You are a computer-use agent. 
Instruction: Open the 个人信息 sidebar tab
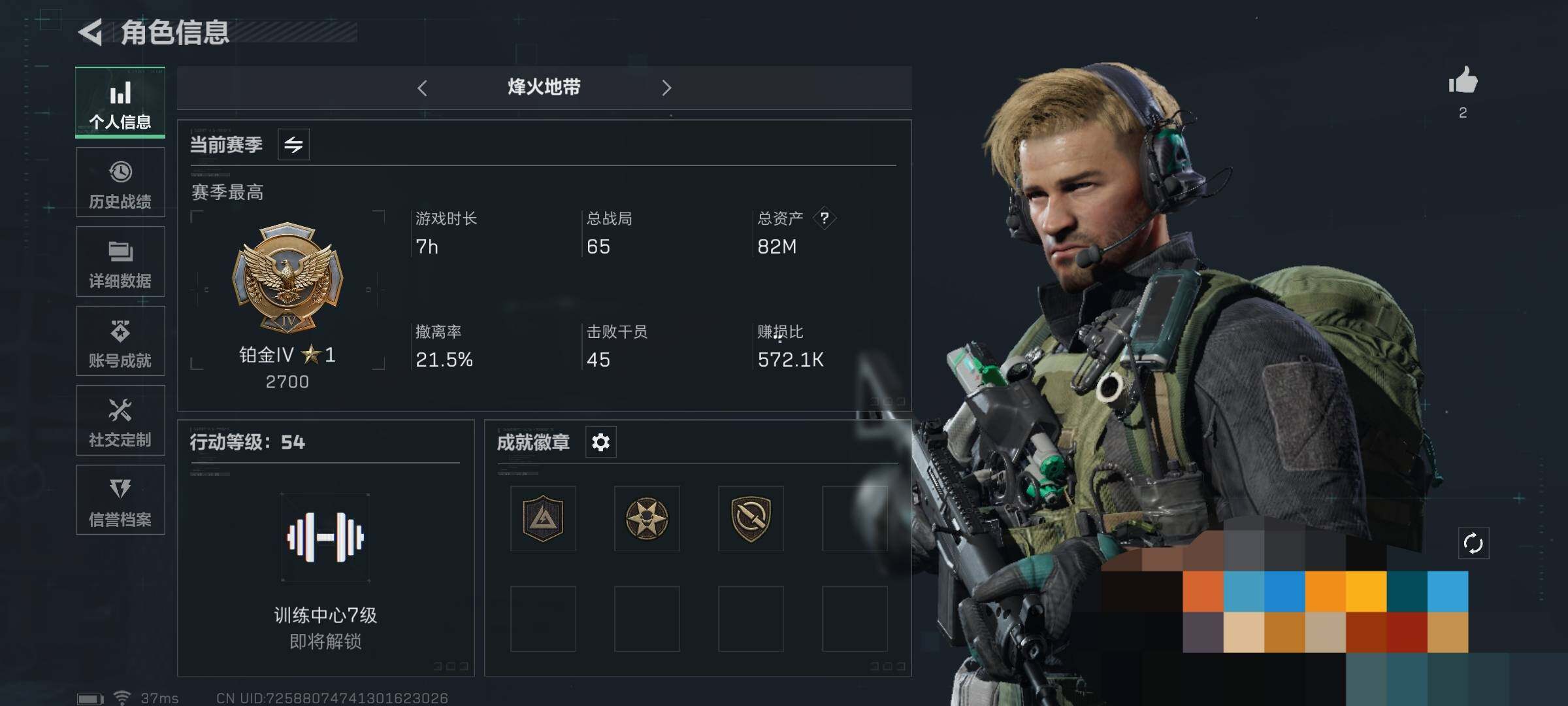click(x=120, y=103)
